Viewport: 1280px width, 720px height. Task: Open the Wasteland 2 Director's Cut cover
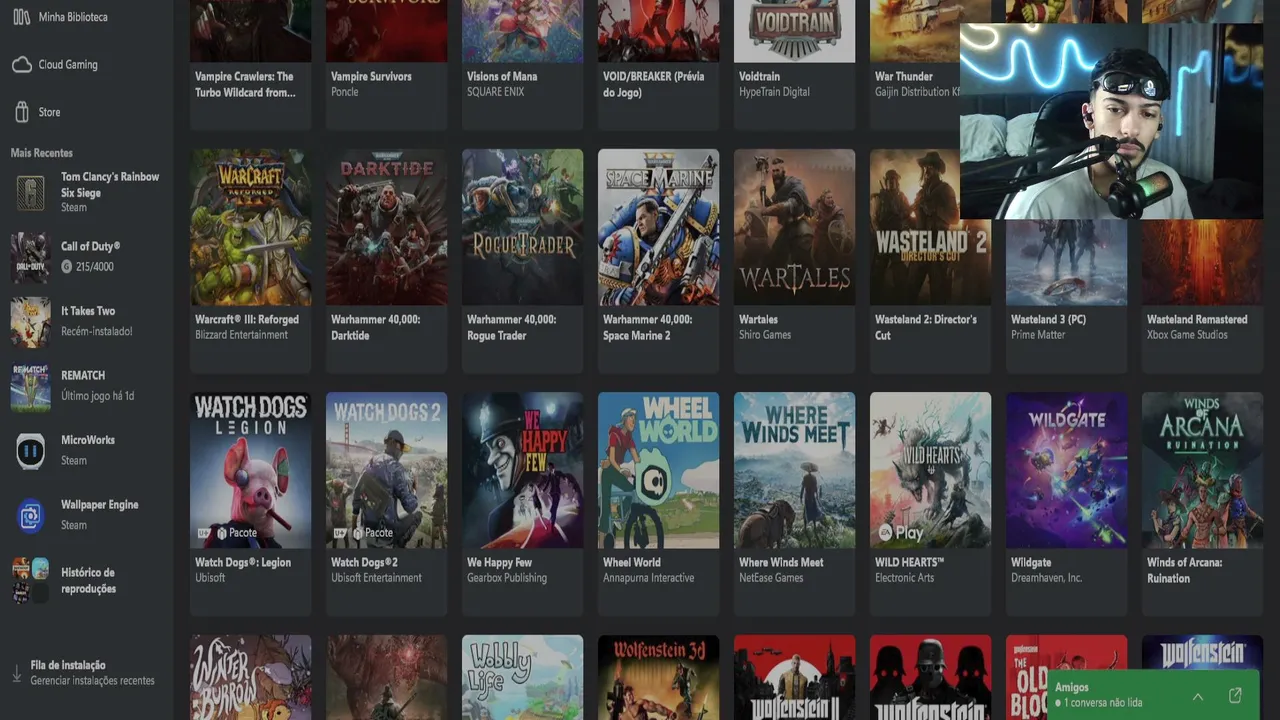[931, 227]
